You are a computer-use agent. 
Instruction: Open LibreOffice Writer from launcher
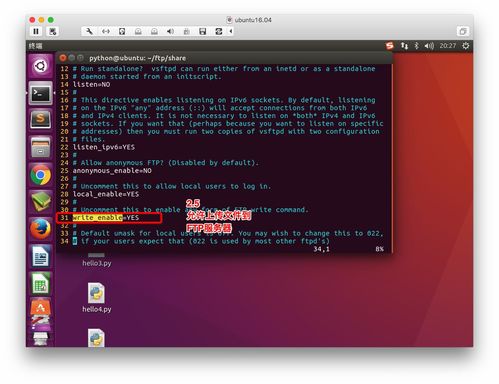[x=40, y=256]
